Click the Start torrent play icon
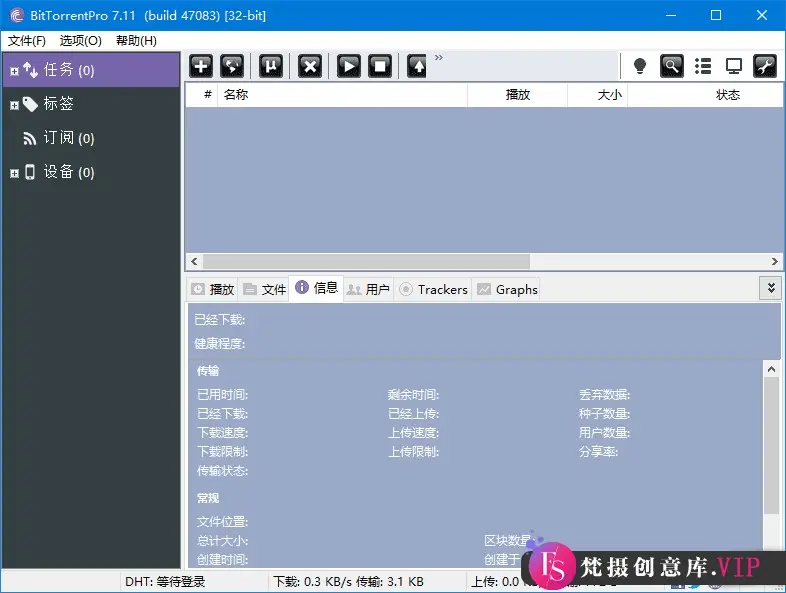 coord(349,66)
